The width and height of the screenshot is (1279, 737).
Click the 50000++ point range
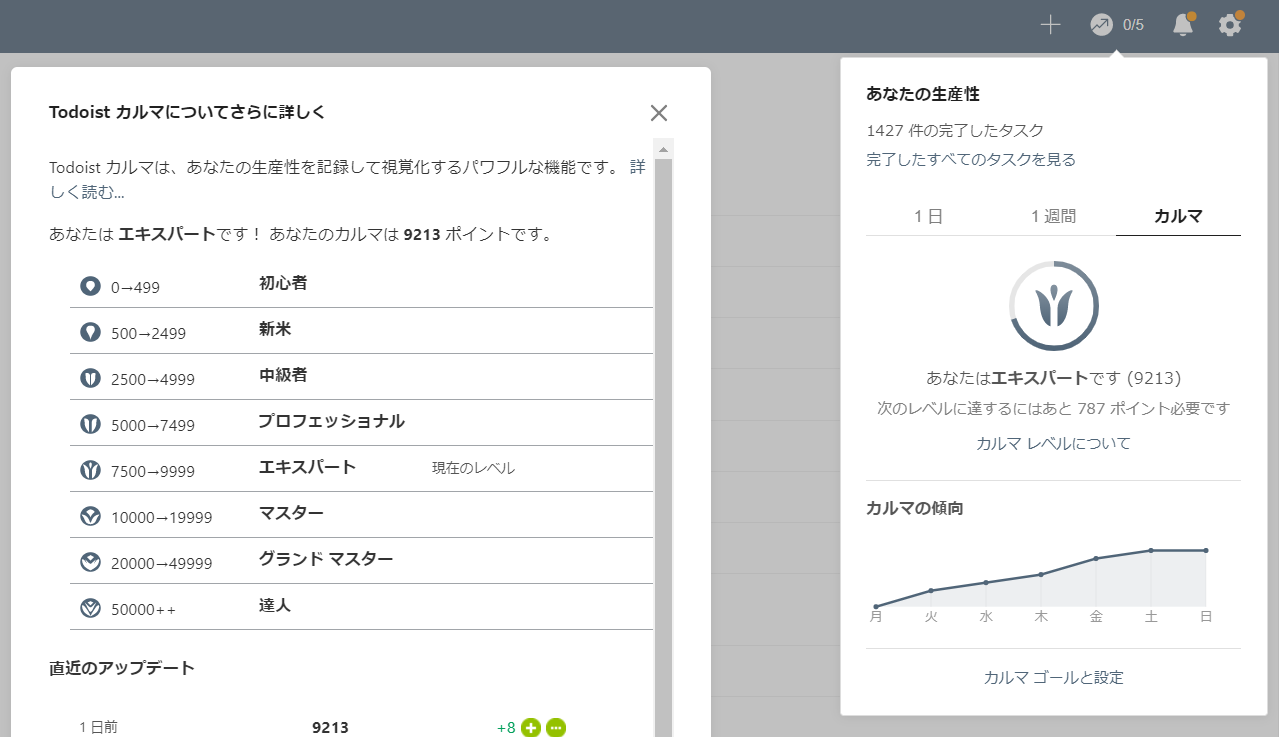(144, 610)
